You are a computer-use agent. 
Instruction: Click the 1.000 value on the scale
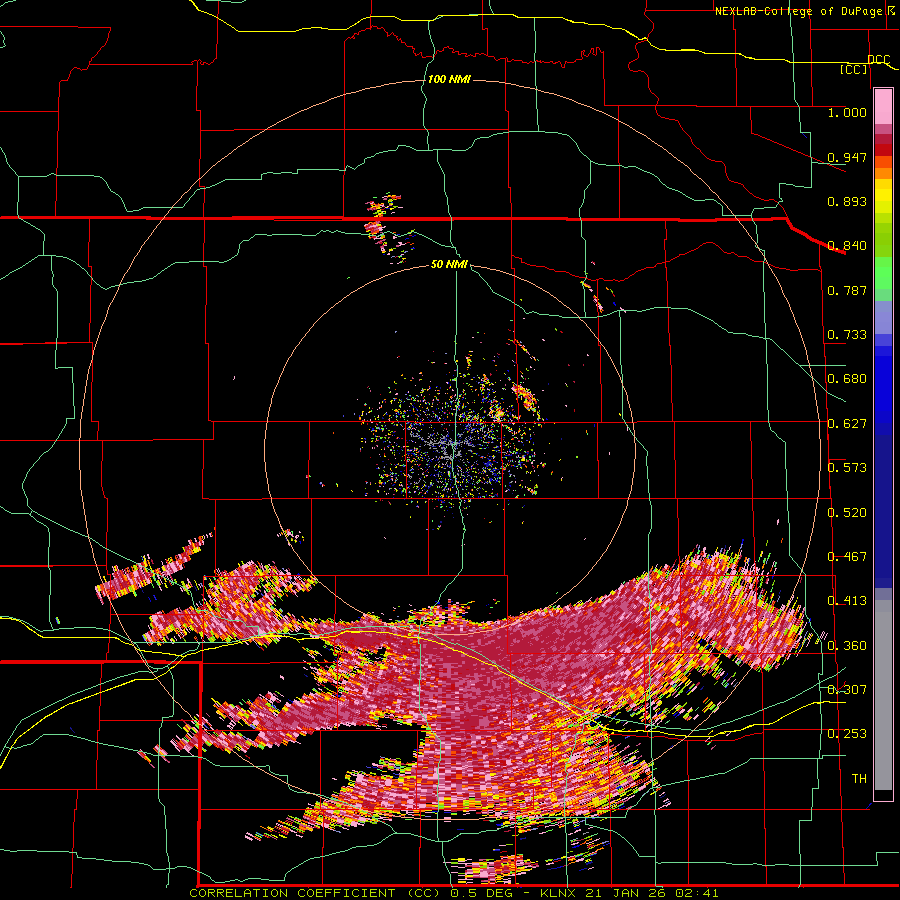[x=847, y=112]
